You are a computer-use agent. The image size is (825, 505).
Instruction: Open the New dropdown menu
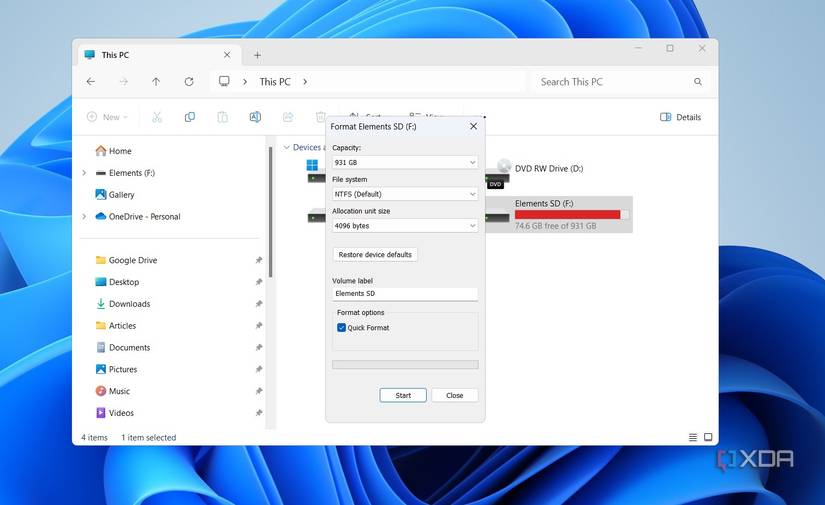107,117
